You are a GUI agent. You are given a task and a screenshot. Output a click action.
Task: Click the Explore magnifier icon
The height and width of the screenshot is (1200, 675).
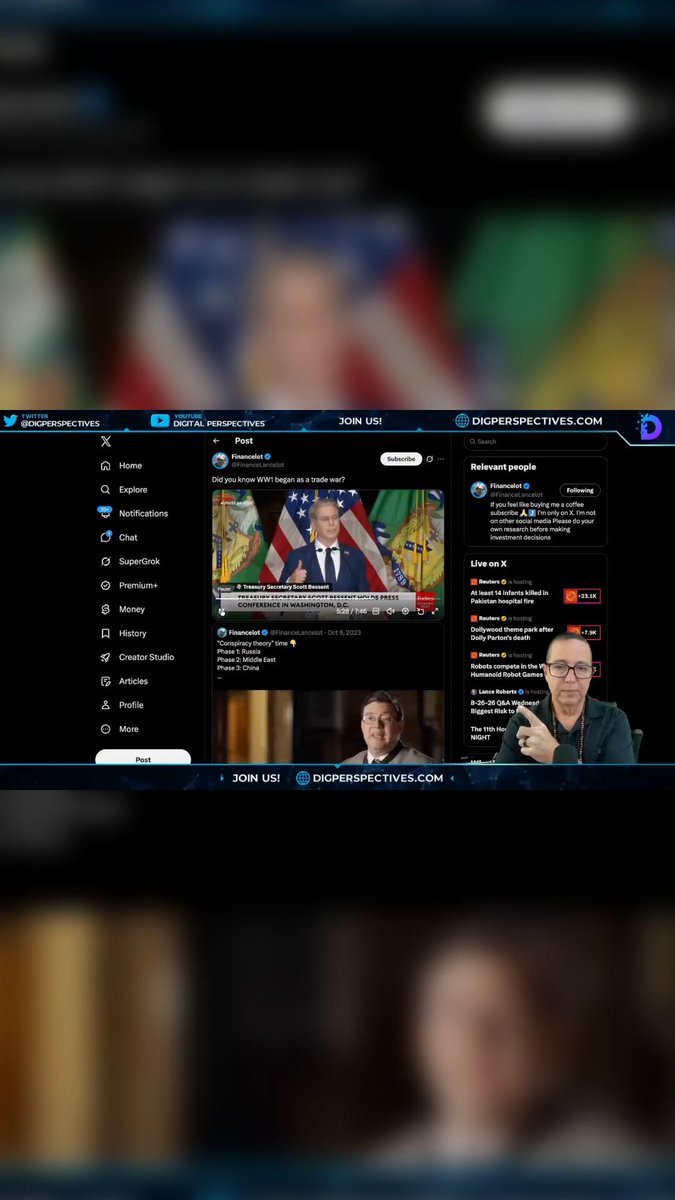point(106,490)
